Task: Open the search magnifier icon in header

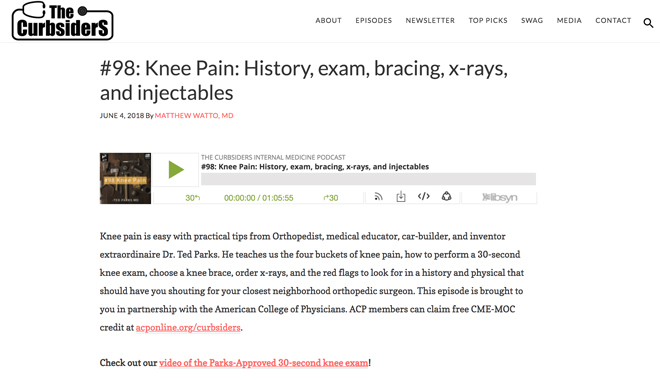Action: click(x=648, y=23)
